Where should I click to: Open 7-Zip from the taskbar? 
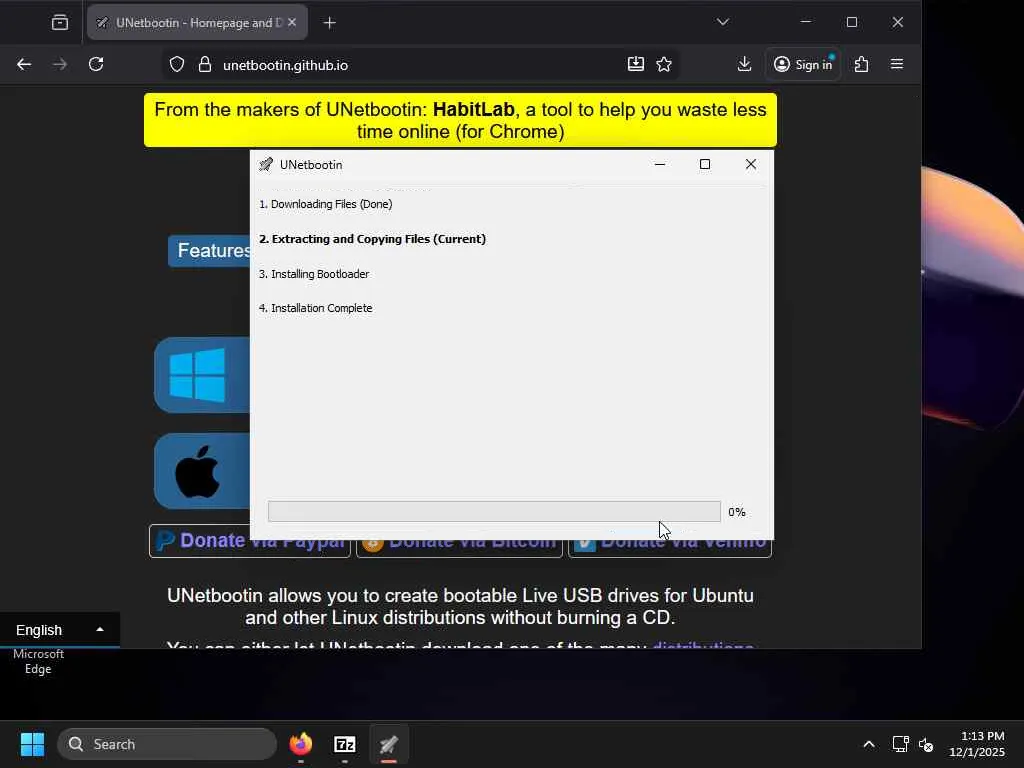click(x=345, y=744)
